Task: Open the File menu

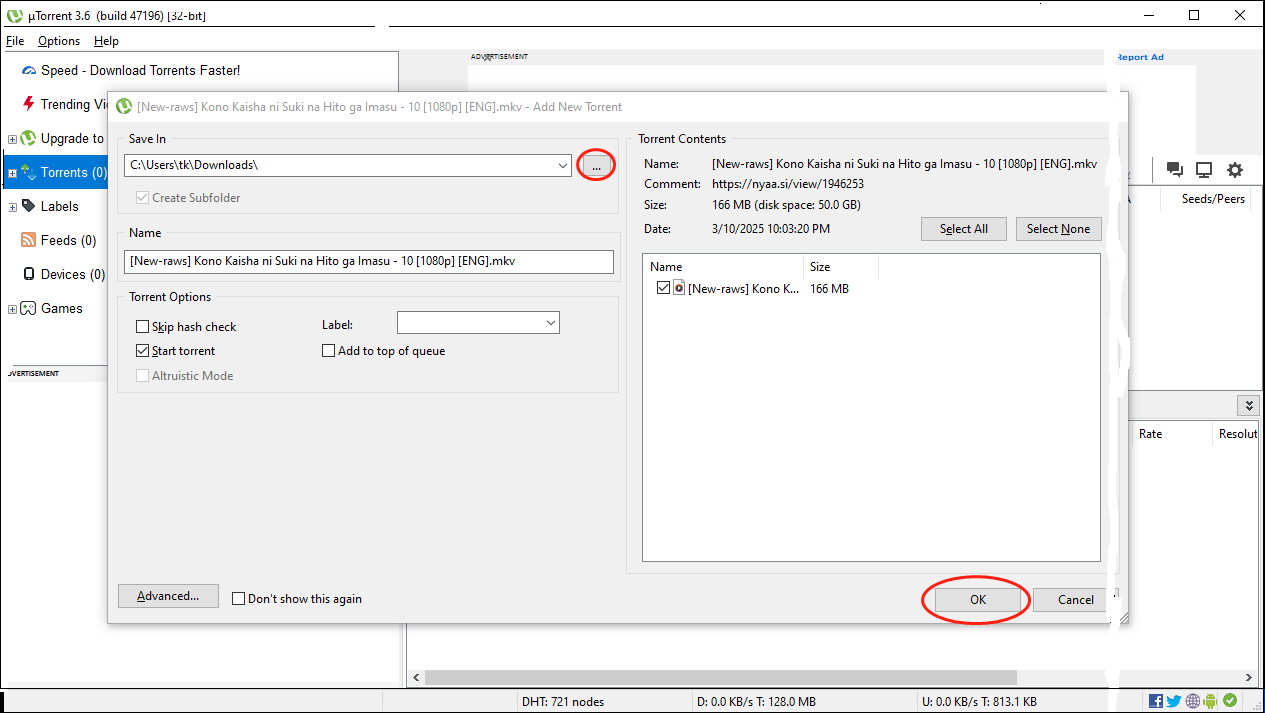Action: pyautogui.click(x=15, y=41)
